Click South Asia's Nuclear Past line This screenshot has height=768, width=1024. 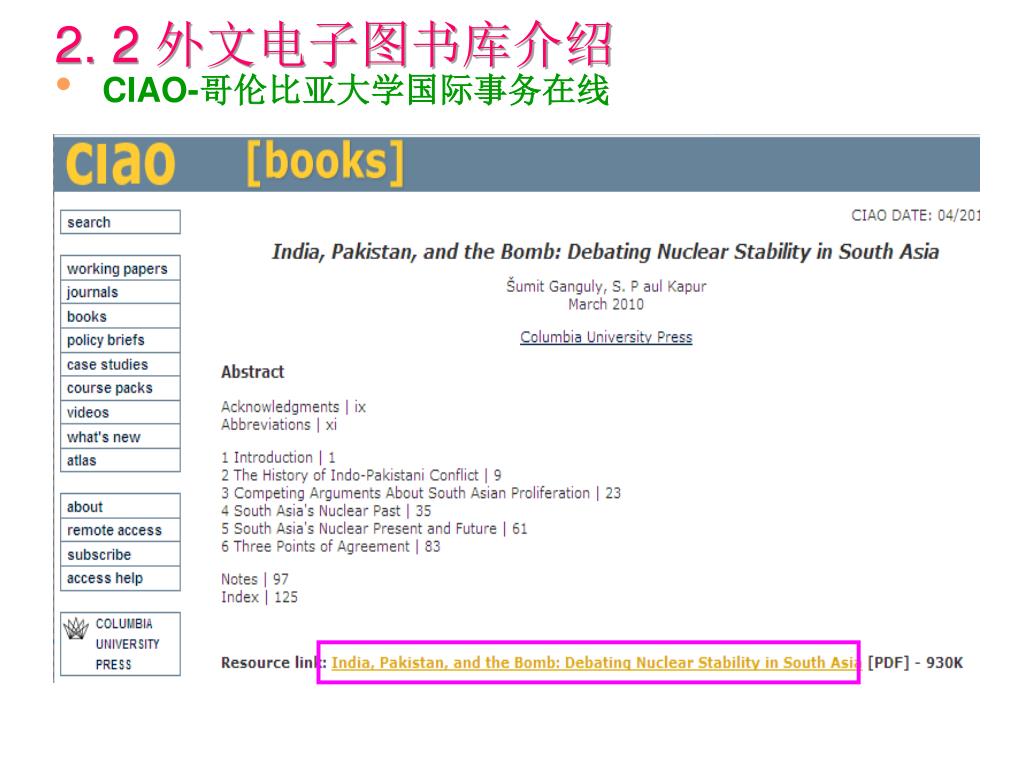[326, 511]
